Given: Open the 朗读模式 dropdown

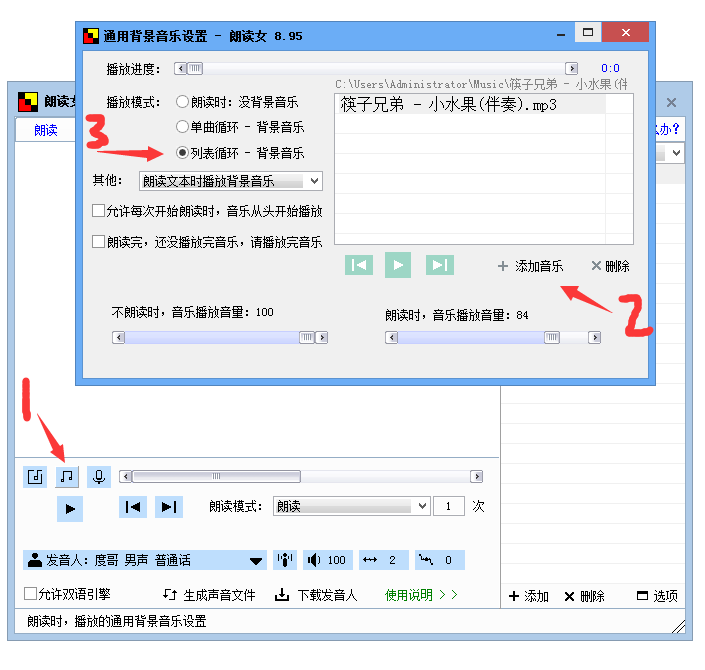Looking at the screenshot, I should 352,506.
